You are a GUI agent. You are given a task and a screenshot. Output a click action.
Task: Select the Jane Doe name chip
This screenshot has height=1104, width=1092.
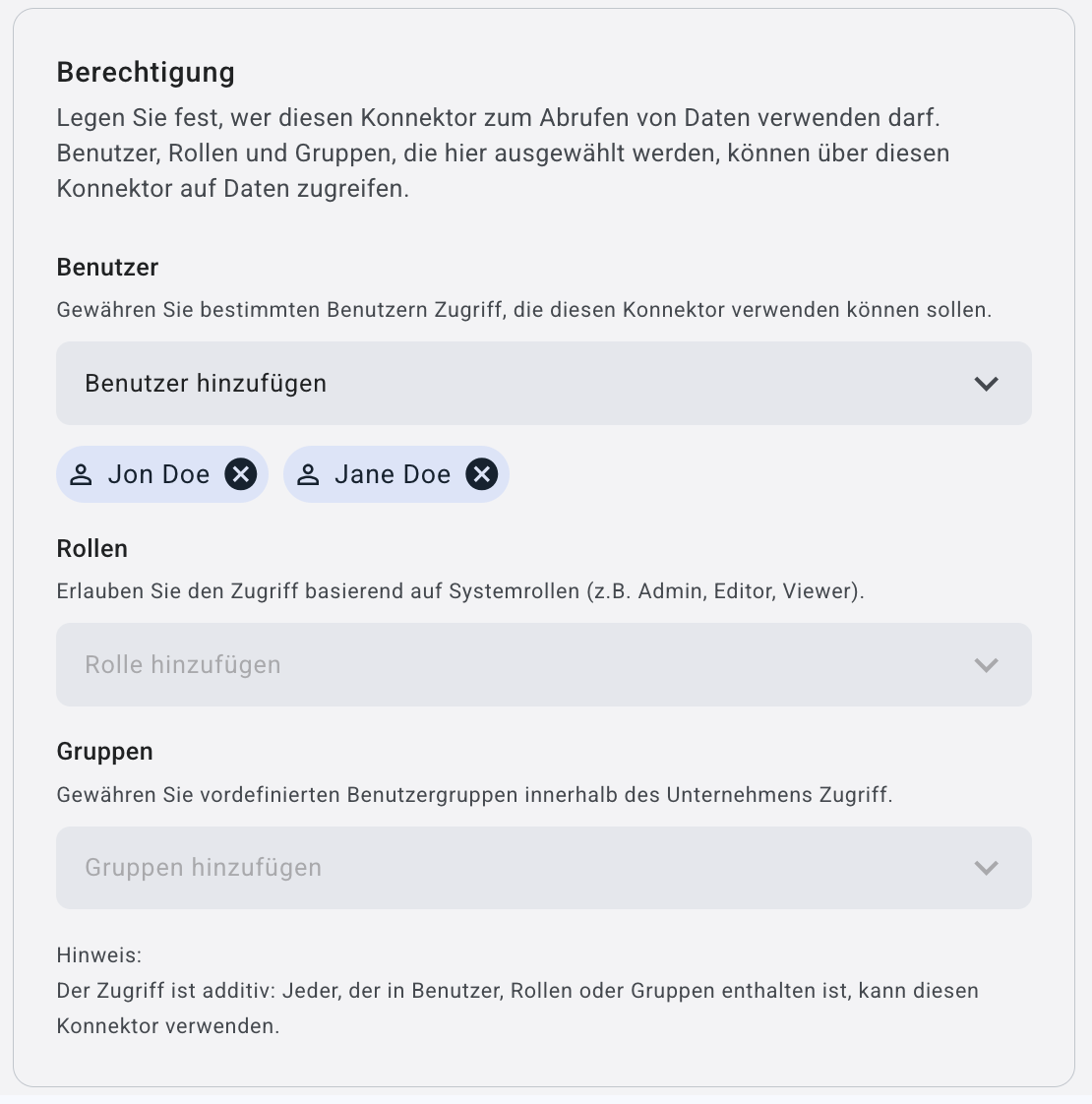pyautogui.click(x=392, y=474)
